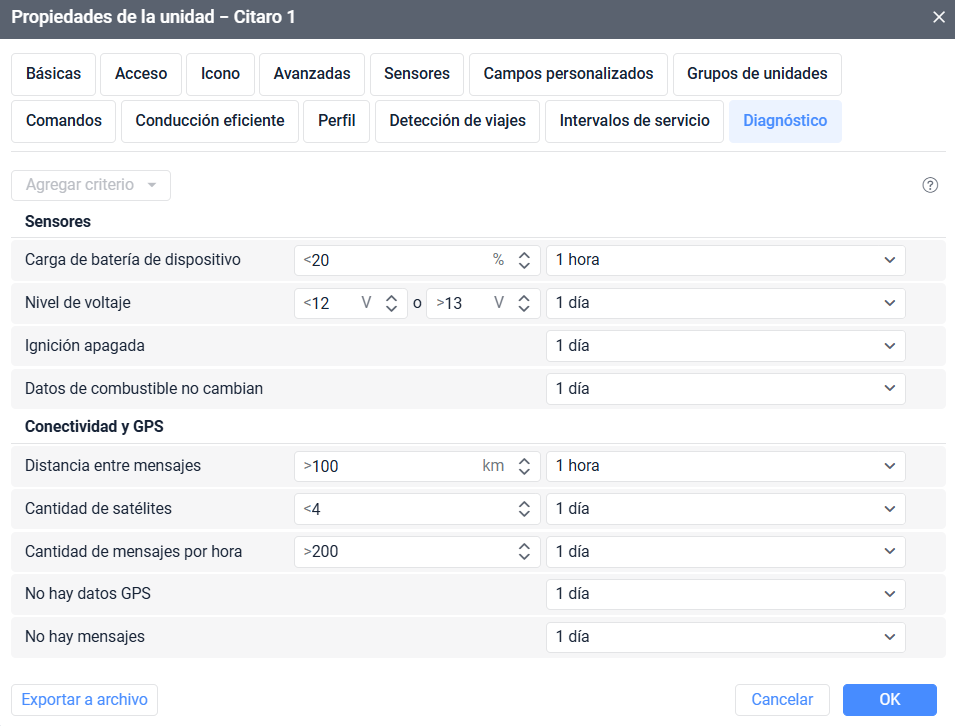Click the Cancelar button
This screenshot has width=955, height=726.
click(x=782, y=700)
